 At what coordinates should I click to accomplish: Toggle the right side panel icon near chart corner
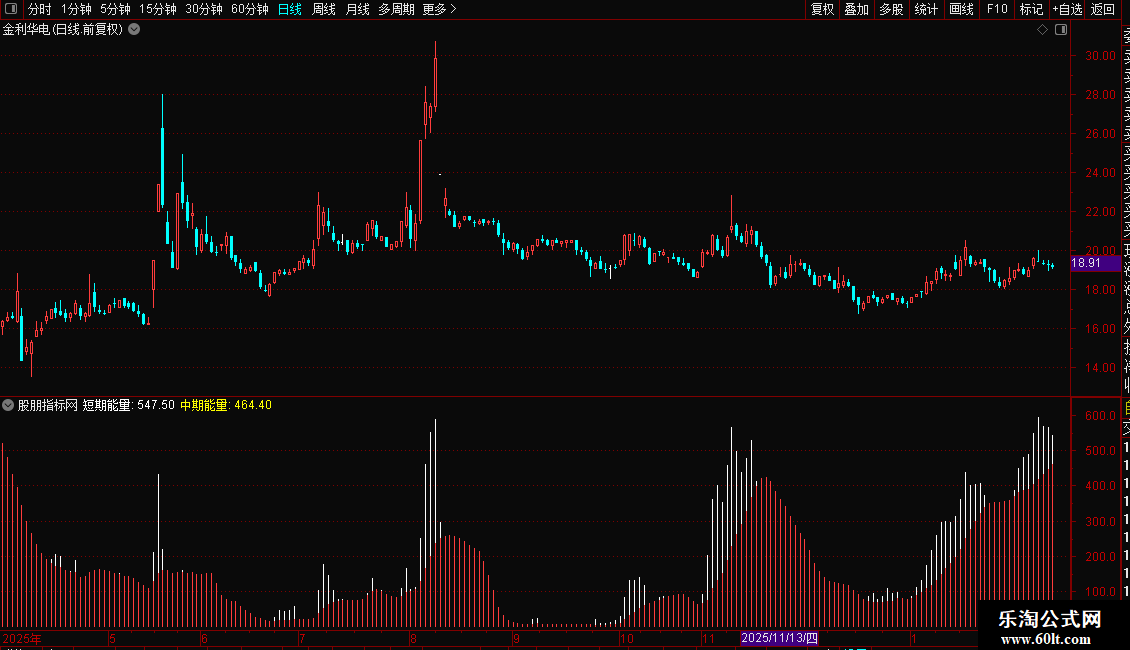click(1061, 30)
